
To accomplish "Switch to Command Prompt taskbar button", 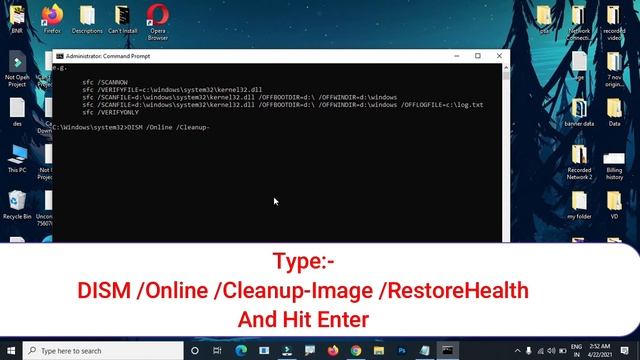I will click(x=447, y=351).
